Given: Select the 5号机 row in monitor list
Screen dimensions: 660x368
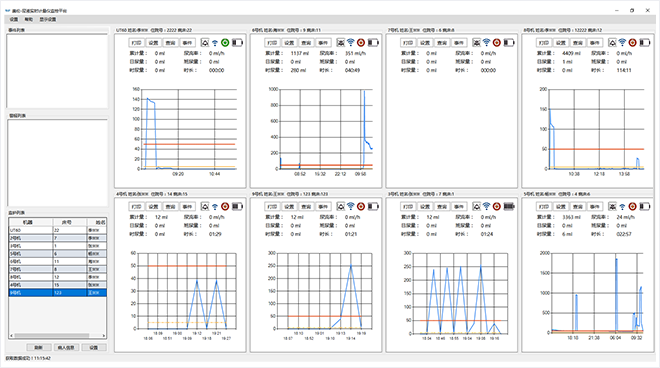Looking at the screenshot, I should [58, 254].
